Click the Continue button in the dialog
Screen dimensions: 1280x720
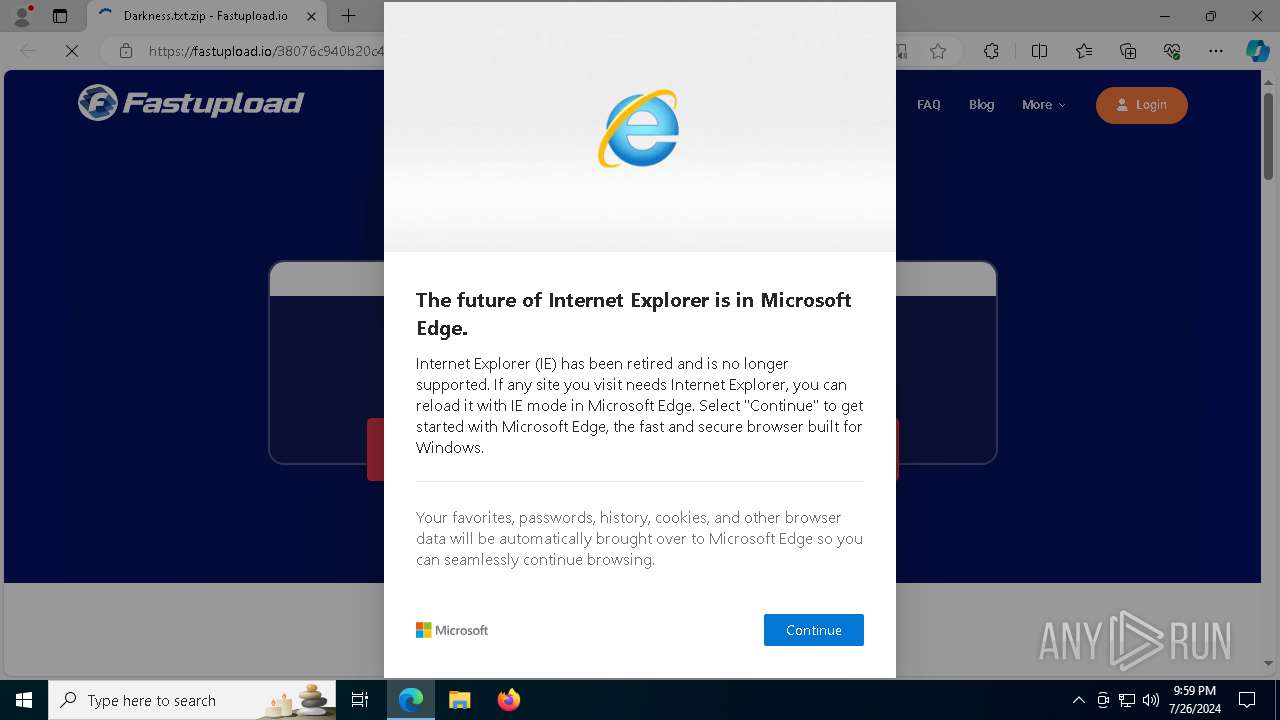813,630
